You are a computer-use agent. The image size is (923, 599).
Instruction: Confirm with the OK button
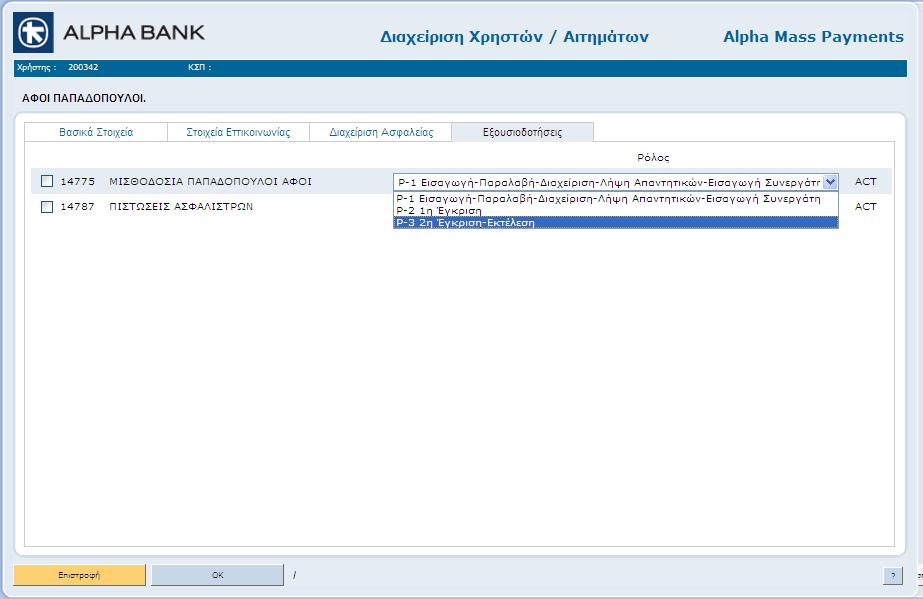pyautogui.click(x=217, y=575)
